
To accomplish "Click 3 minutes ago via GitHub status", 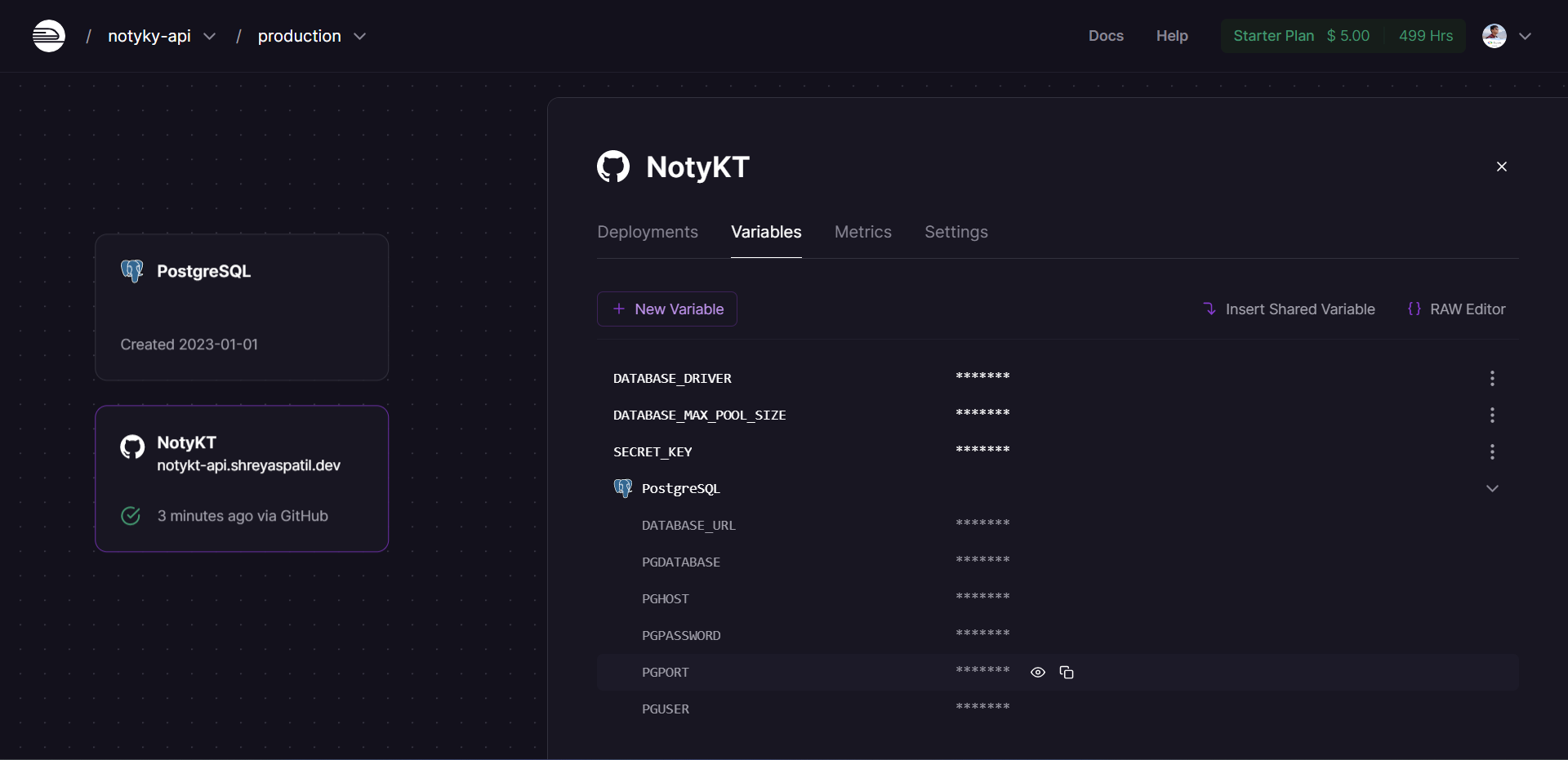I will pyautogui.click(x=243, y=516).
